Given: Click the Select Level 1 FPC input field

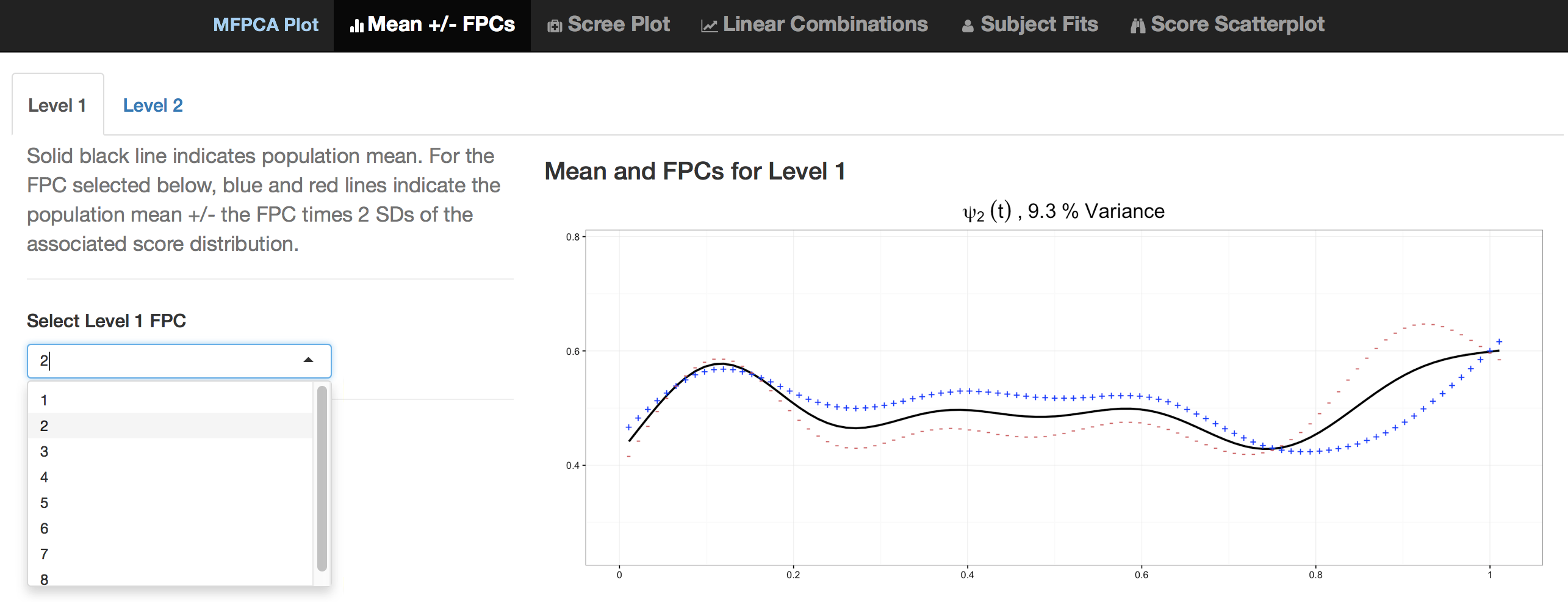Looking at the screenshot, I should [x=165, y=361].
